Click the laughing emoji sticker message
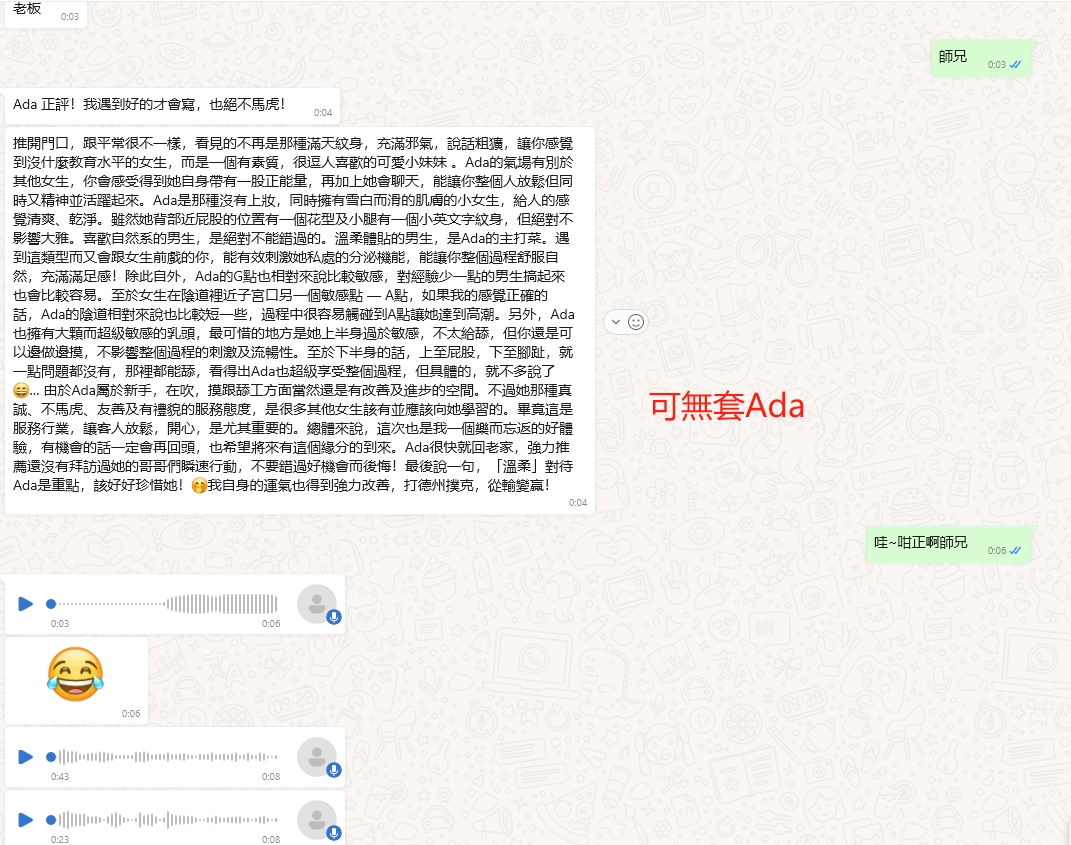 (x=76, y=677)
